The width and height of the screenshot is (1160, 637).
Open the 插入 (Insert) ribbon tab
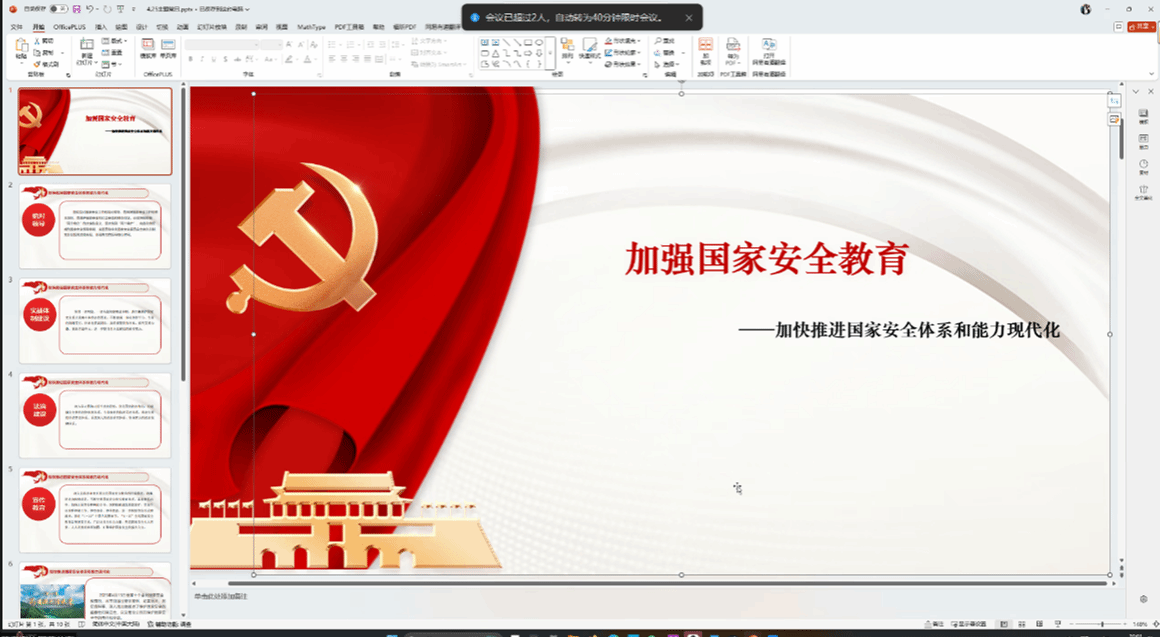(101, 27)
